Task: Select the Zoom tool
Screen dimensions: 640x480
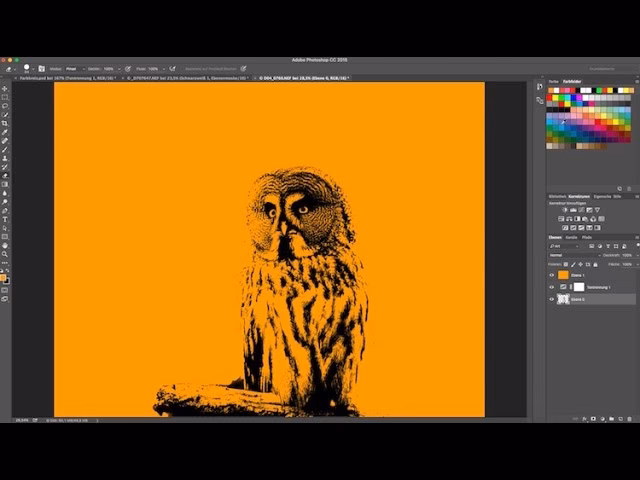Action: click(x=5, y=254)
